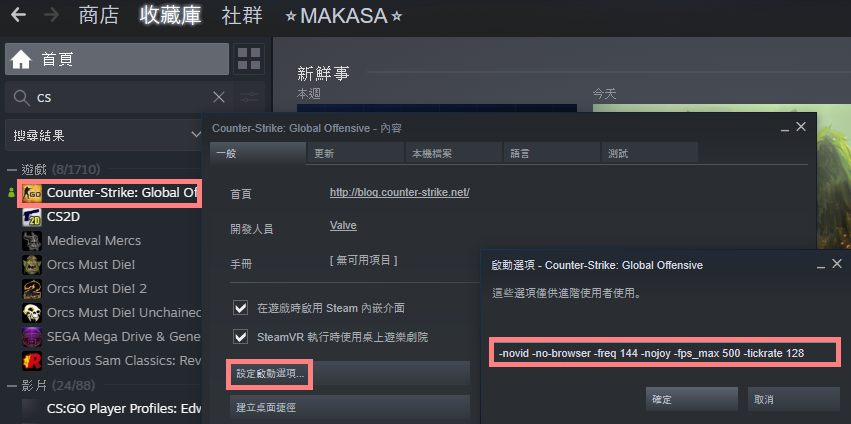The height and width of the screenshot is (424, 851).
Task: Click the home icon on 首頁 button
Action: coord(21,59)
